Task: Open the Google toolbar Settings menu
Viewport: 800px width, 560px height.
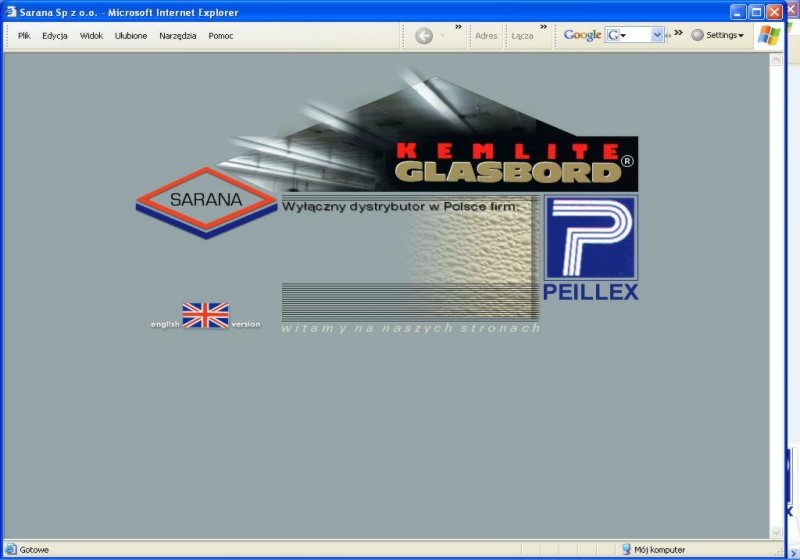Action: (718, 35)
